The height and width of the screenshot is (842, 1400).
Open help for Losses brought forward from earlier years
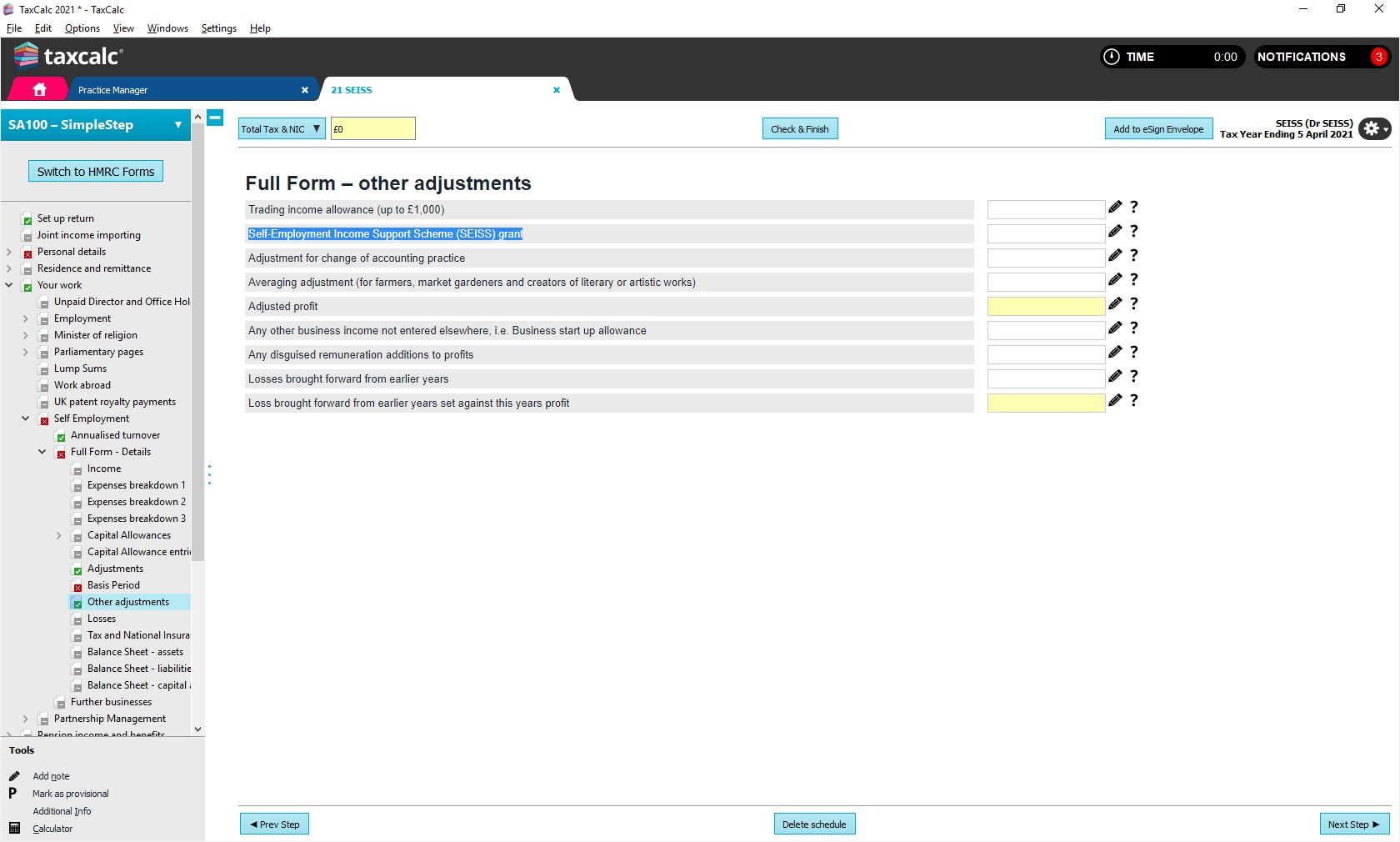tap(1134, 376)
